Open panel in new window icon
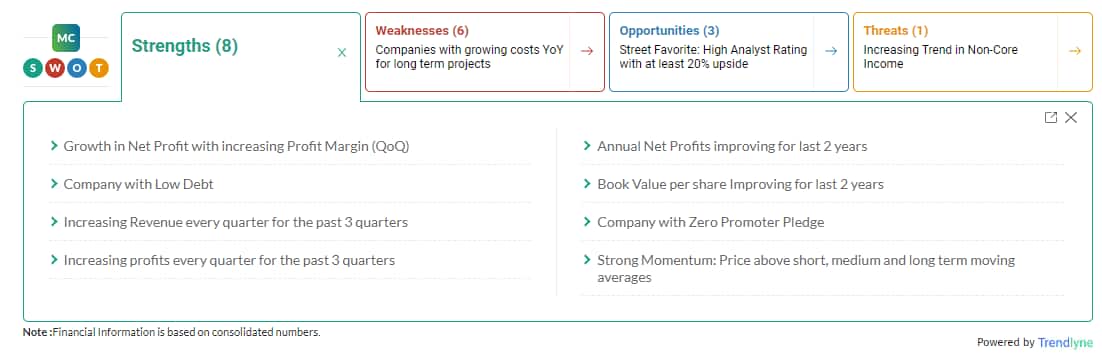Image resolution: width=1102 pixels, height=360 pixels. [1051, 117]
